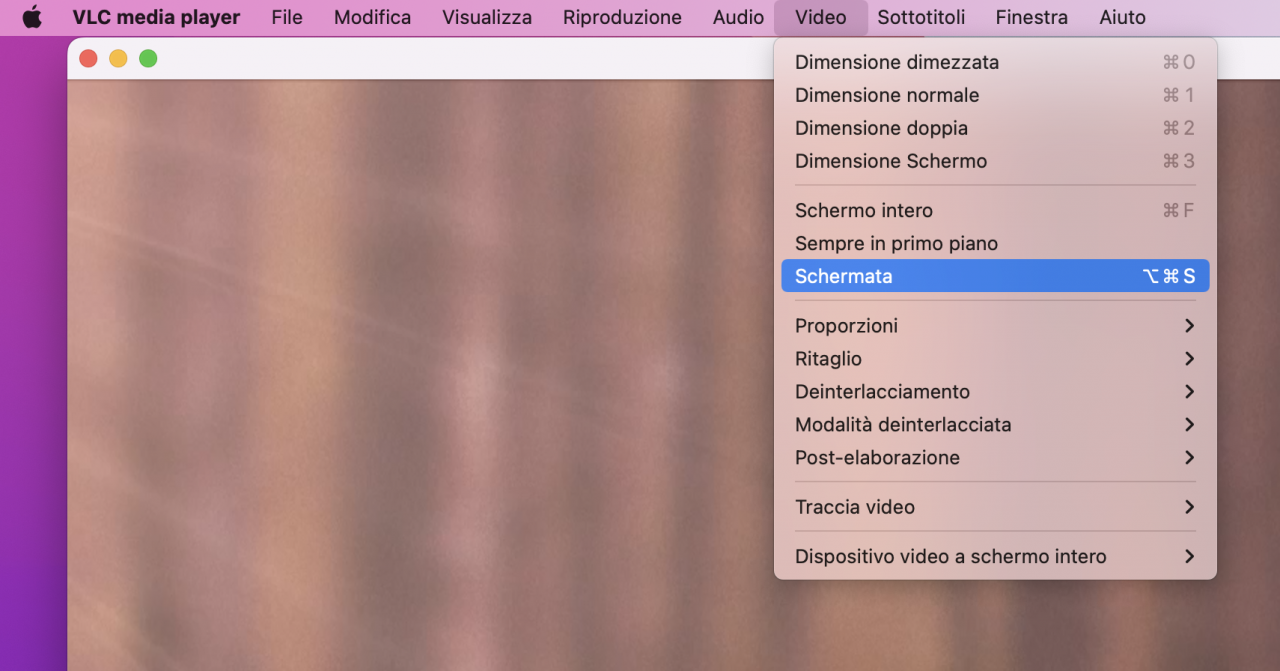
Task: Open the Apple menu
Action: point(32,17)
